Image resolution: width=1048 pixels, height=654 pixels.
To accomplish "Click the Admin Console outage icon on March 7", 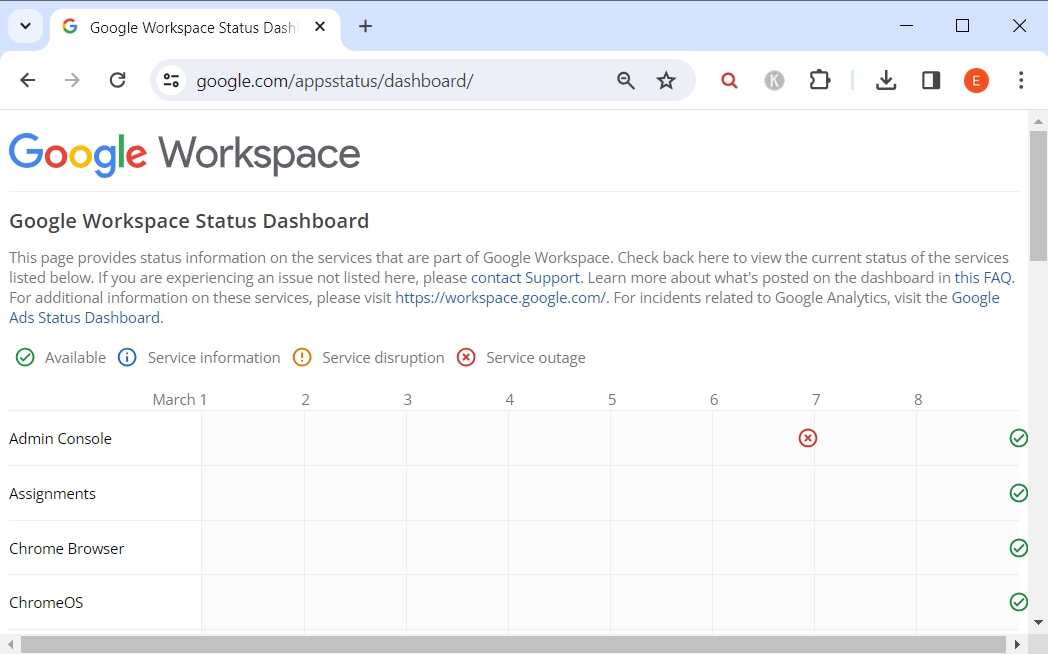I will click(808, 438).
